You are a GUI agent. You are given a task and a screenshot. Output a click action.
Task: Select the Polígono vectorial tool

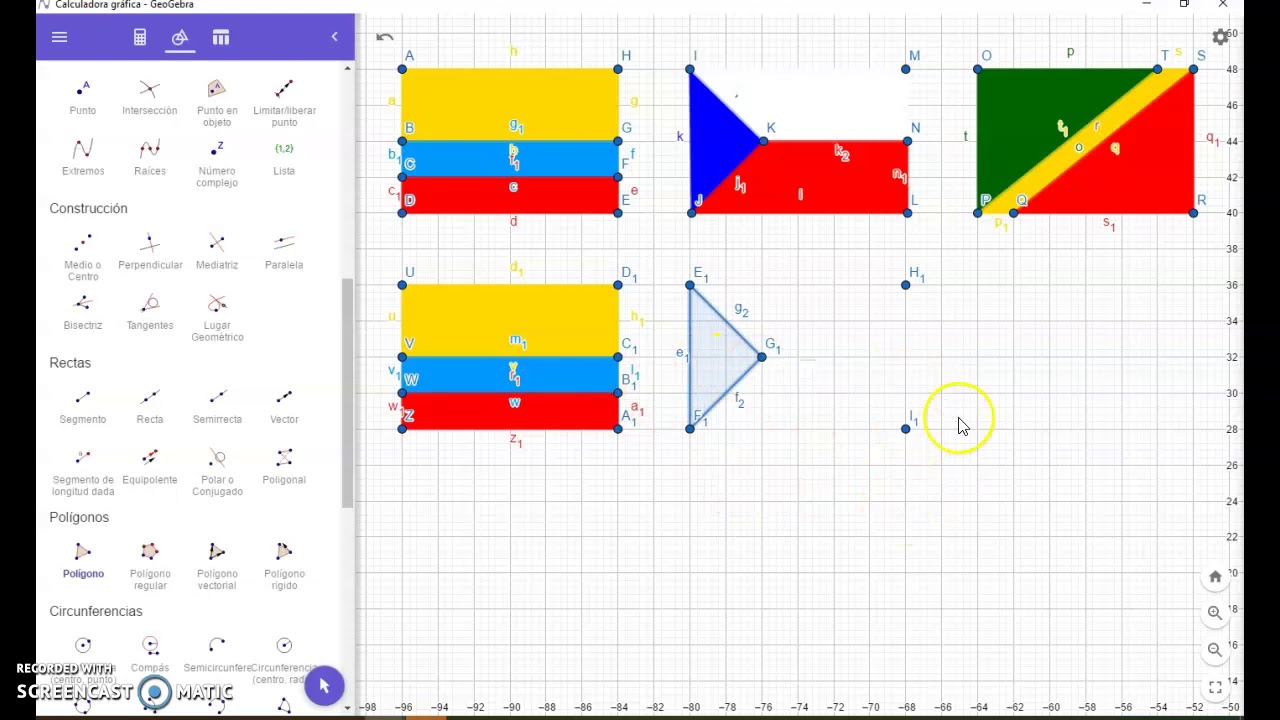tap(217, 566)
